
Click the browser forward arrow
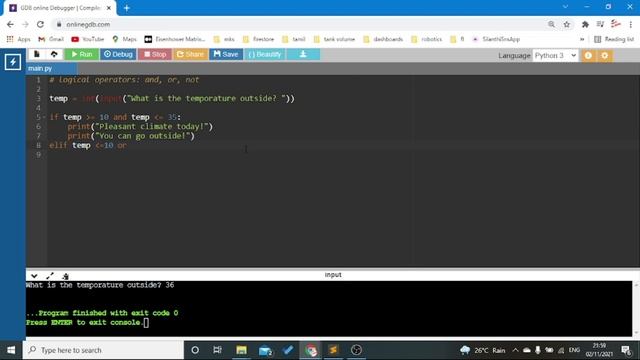25,24
